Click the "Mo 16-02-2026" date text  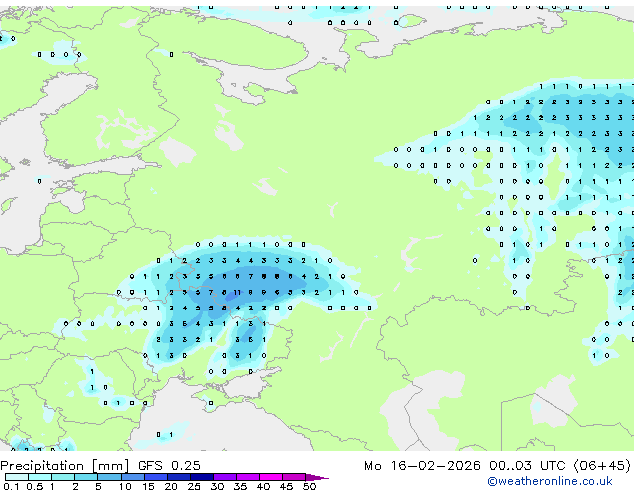point(422,466)
